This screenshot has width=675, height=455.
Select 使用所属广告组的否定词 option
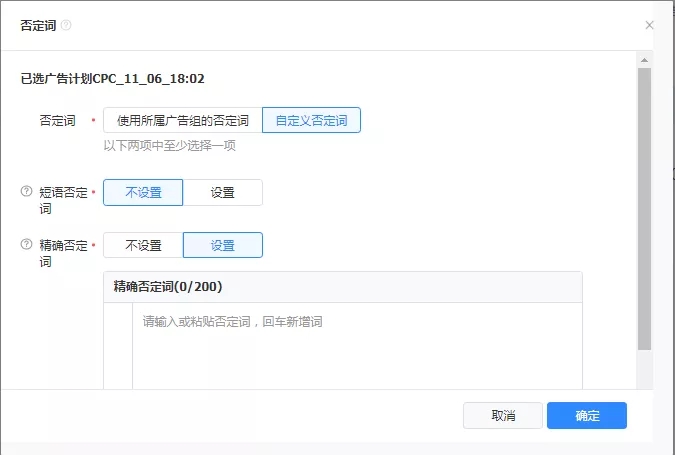(x=182, y=121)
